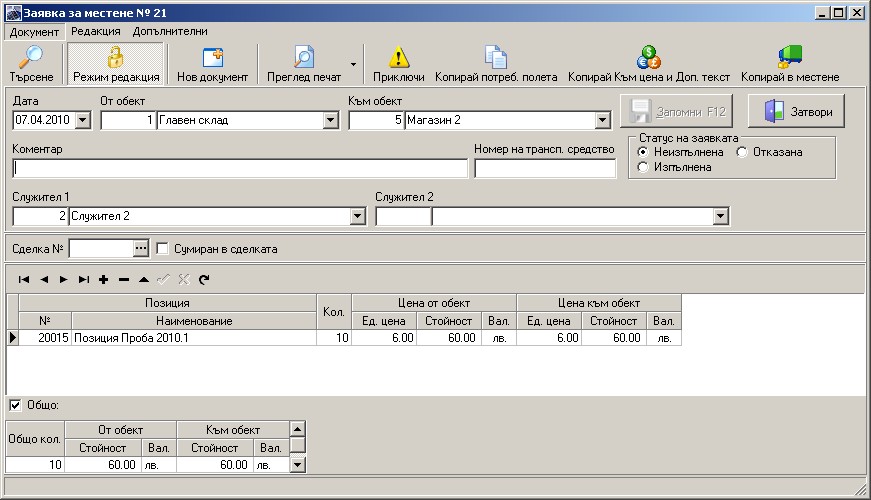Click the totals table scrollbar thumb
The height and width of the screenshot is (500, 871).
click(x=298, y=445)
